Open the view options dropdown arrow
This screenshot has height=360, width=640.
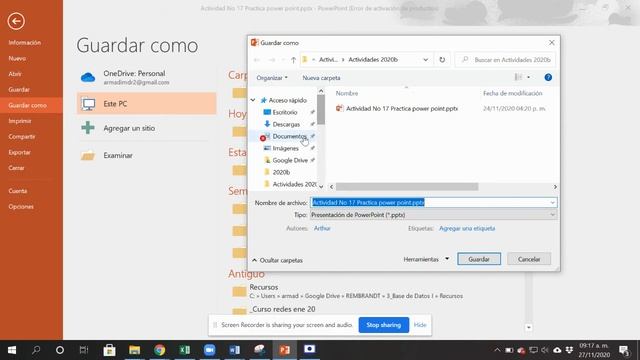click(528, 77)
